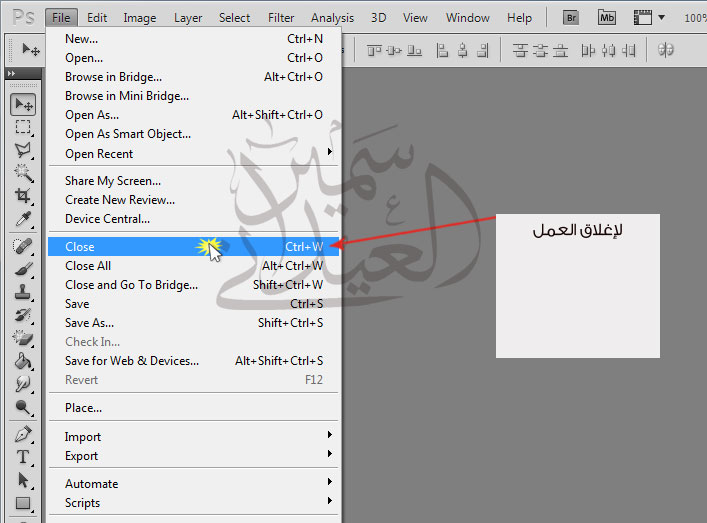Open the View menu
The height and width of the screenshot is (523, 707).
click(x=415, y=18)
